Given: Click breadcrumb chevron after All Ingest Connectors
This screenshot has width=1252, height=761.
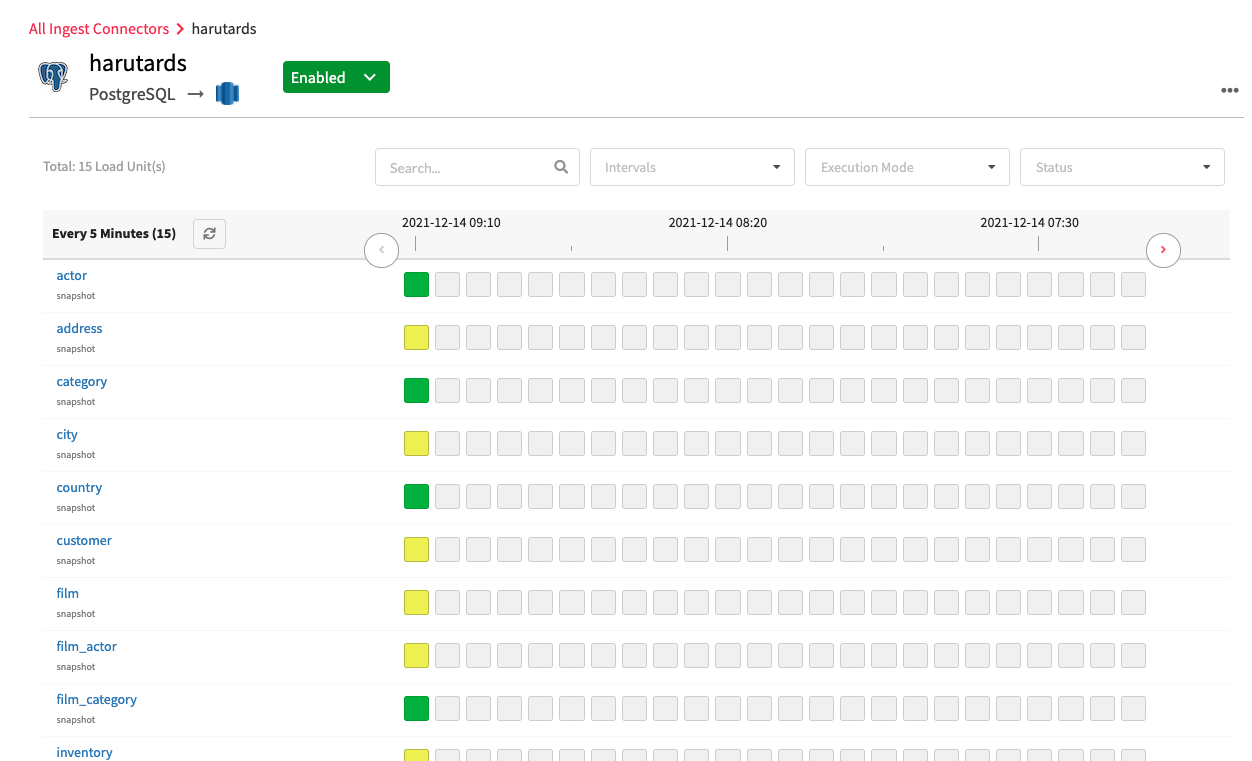Looking at the screenshot, I should click(x=180, y=29).
